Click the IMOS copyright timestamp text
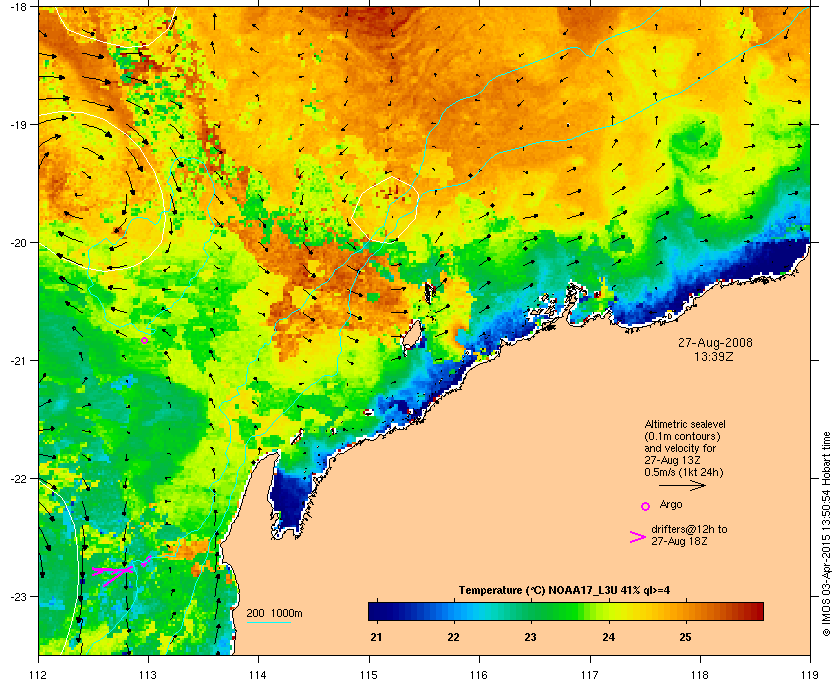 click(827, 535)
